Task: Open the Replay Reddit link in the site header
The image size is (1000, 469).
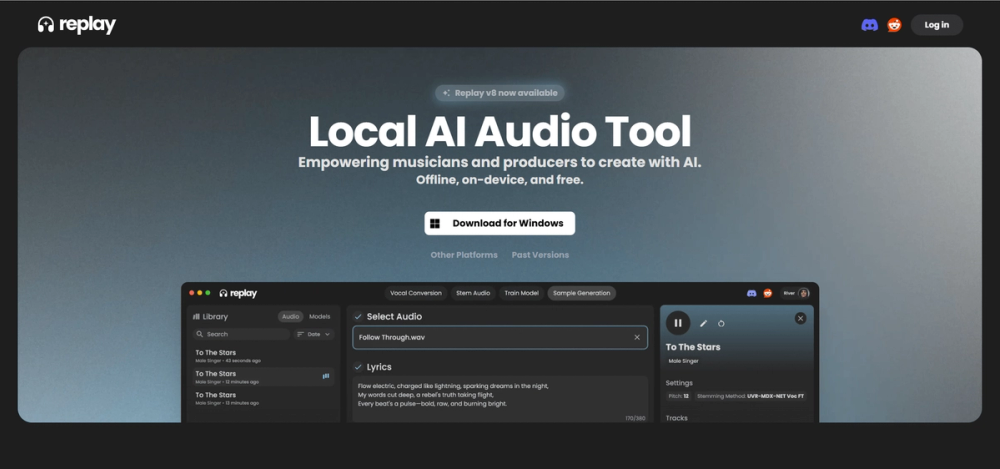Action: 894,25
